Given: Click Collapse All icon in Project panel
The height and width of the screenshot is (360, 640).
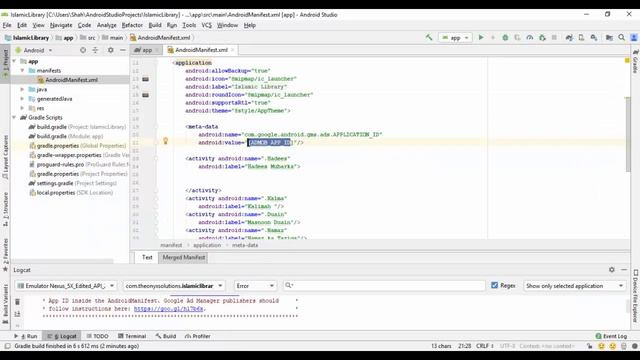Looking at the screenshot, I should coord(95,50).
